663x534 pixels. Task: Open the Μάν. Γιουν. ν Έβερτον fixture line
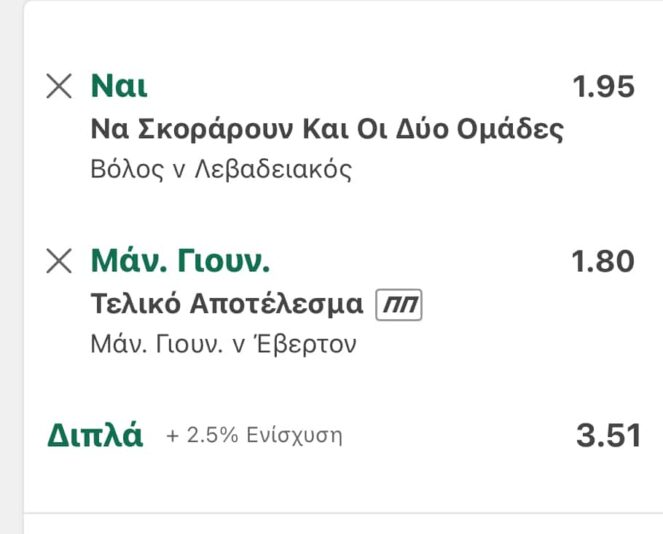point(223,344)
